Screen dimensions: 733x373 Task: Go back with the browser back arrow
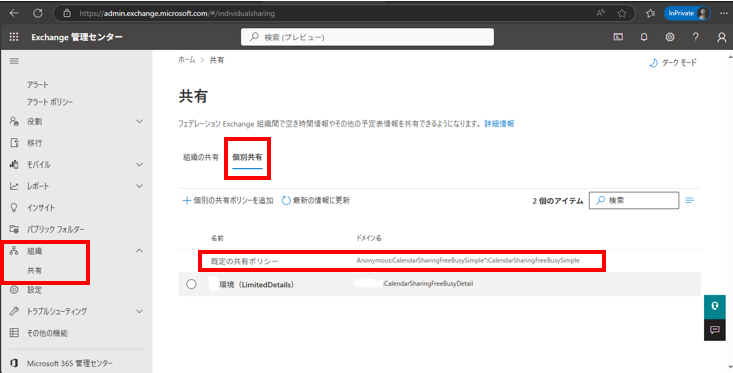(14, 13)
